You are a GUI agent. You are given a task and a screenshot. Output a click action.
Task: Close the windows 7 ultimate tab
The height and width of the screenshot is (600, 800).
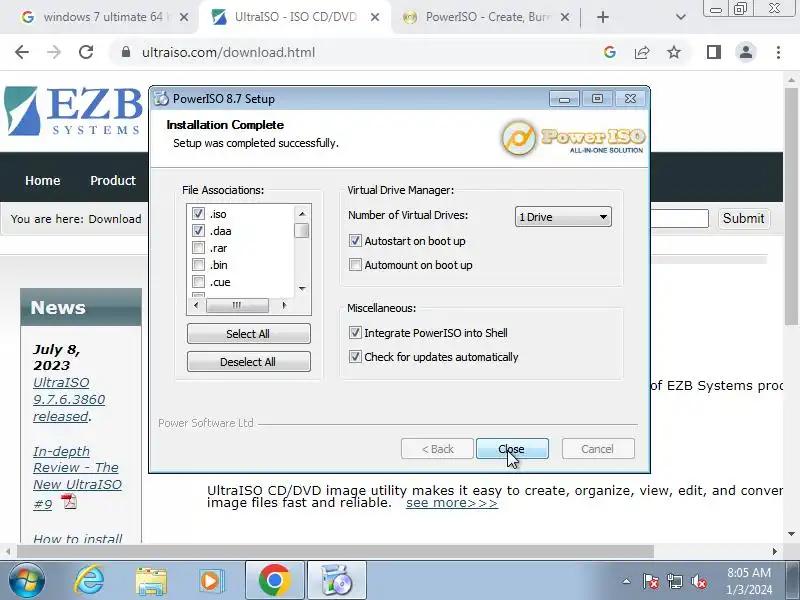184,17
